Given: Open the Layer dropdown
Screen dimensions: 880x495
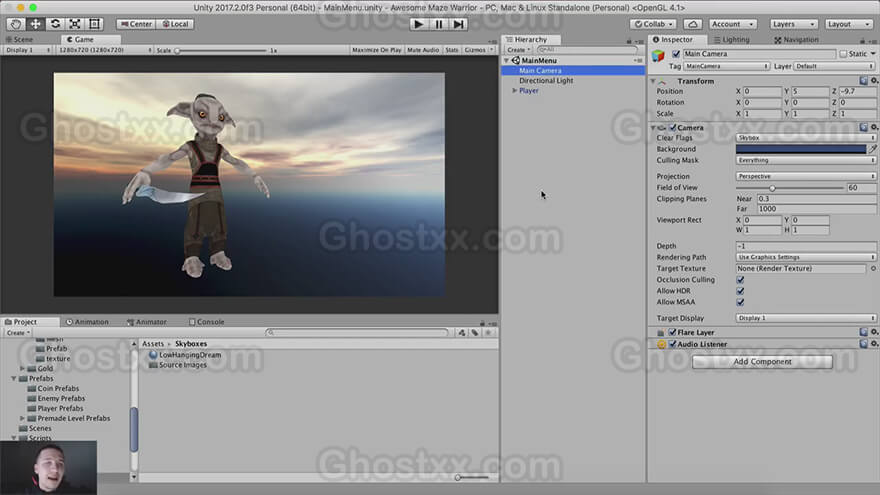Looking at the screenshot, I should (x=835, y=66).
